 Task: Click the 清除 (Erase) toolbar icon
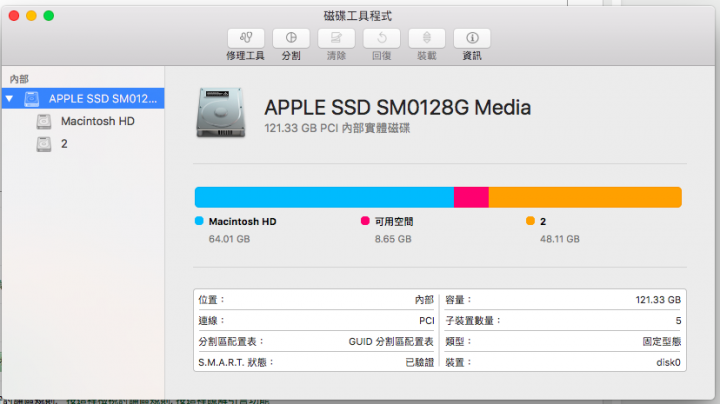pos(336,38)
